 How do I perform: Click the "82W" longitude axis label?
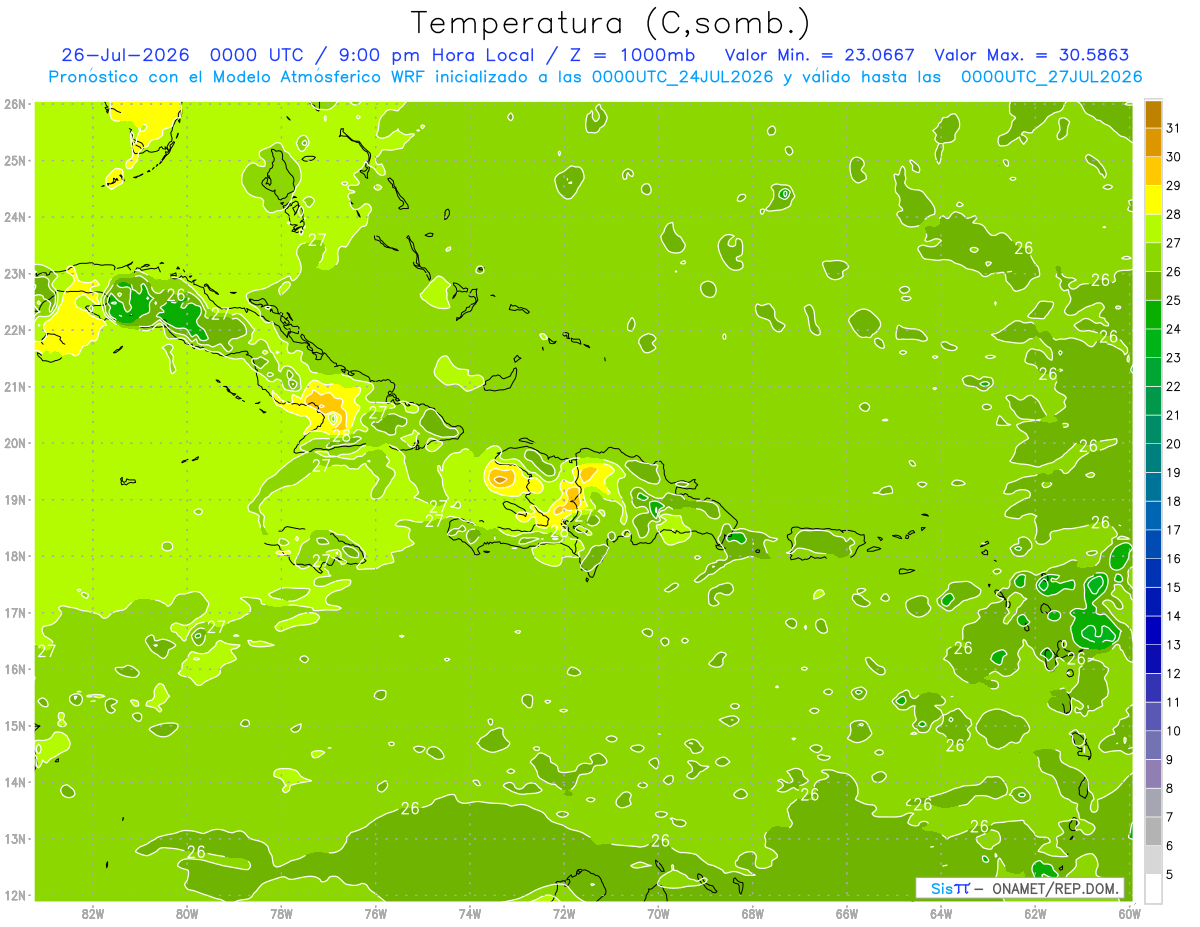coord(93,913)
